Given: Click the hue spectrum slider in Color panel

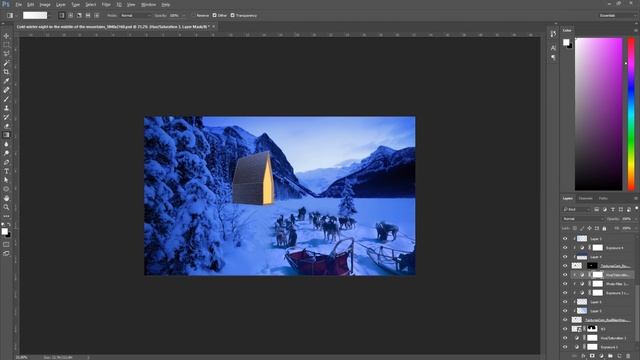Looking at the screenshot, I should pyautogui.click(x=631, y=114).
